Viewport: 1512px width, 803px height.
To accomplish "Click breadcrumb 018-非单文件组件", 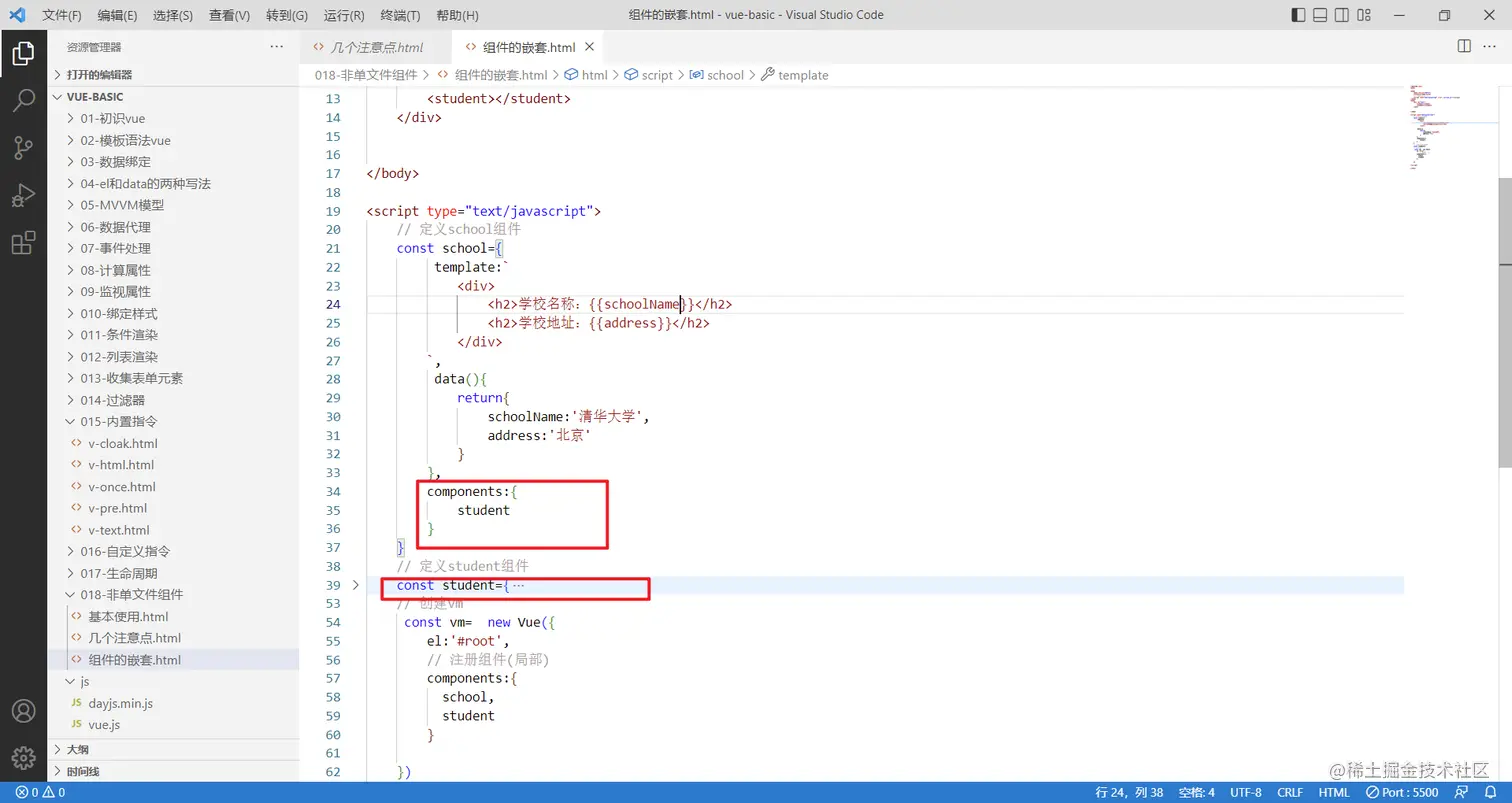I will [366, 75].
